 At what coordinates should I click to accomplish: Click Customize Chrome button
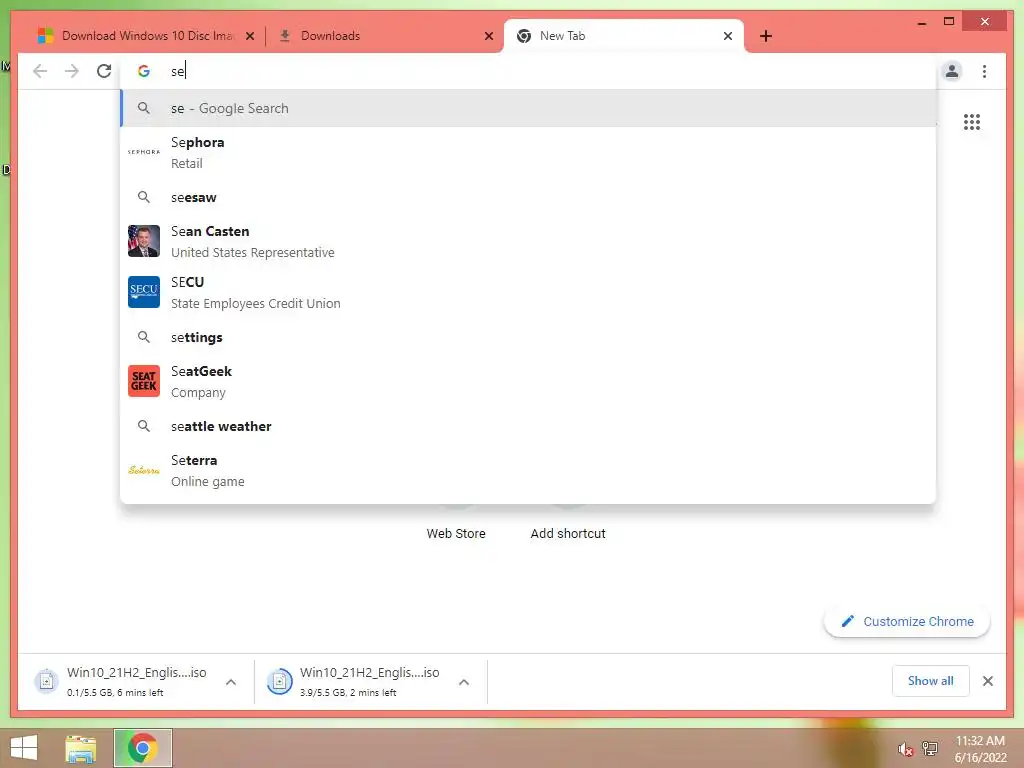(907, 621)
